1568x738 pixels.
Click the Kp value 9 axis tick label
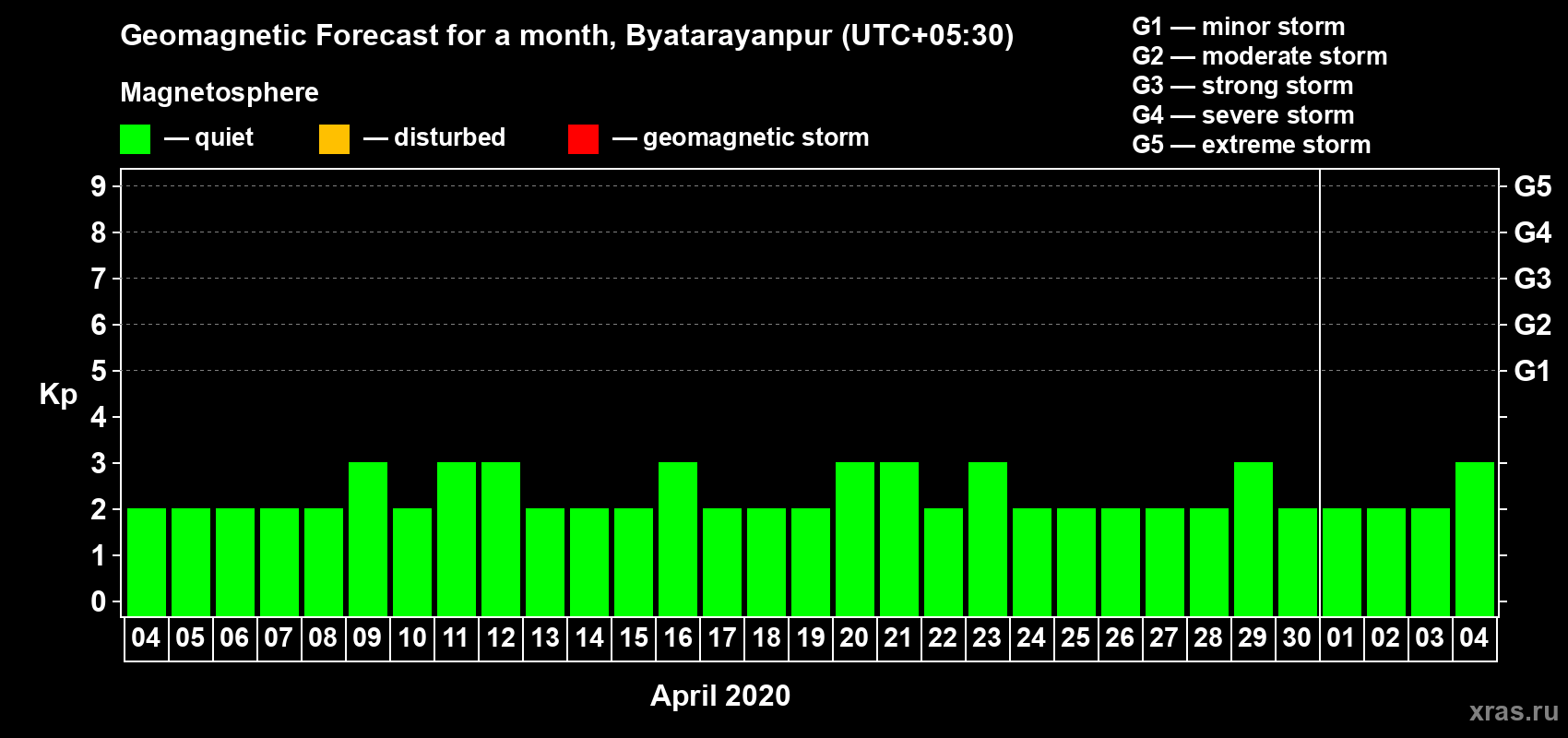[99, 186]
